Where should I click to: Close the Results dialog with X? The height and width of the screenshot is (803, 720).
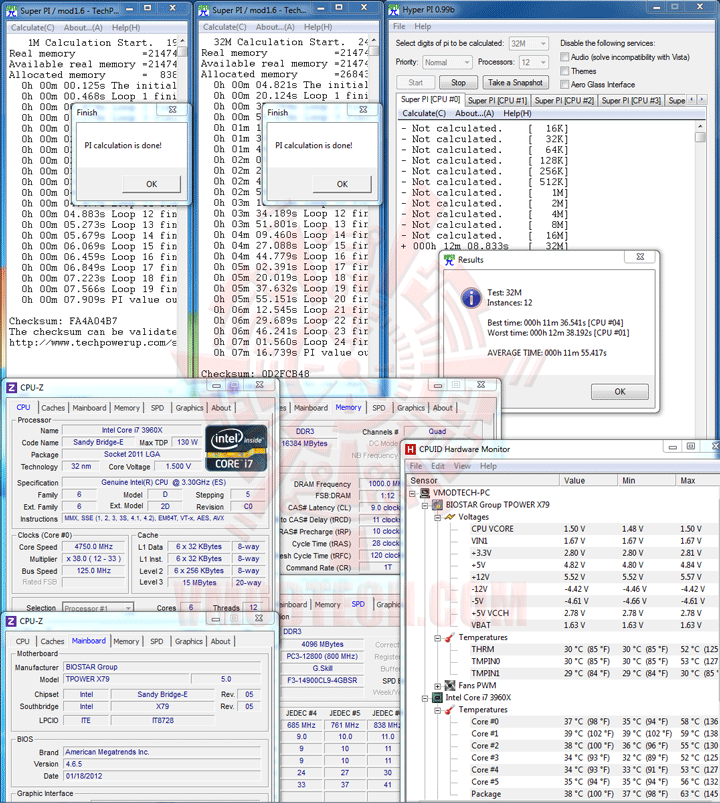point(640,257)
